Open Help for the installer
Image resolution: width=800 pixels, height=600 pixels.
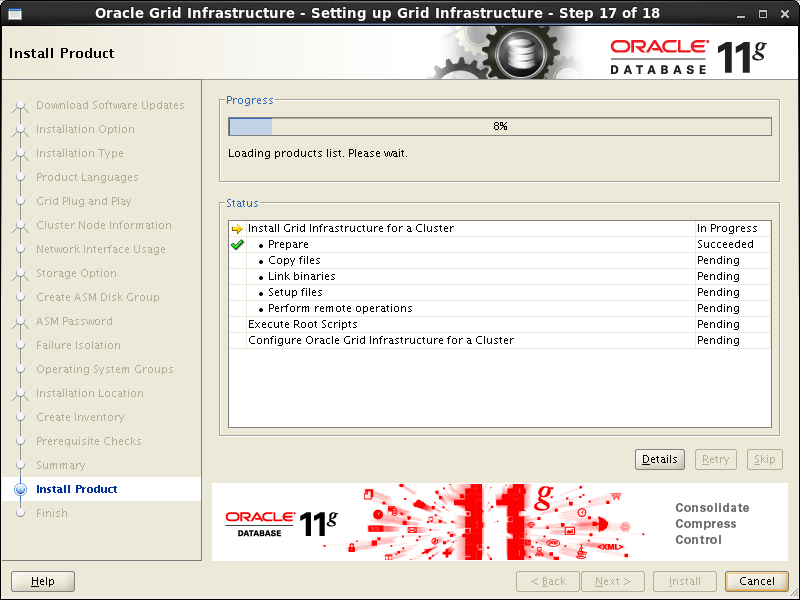click(43, 582)
